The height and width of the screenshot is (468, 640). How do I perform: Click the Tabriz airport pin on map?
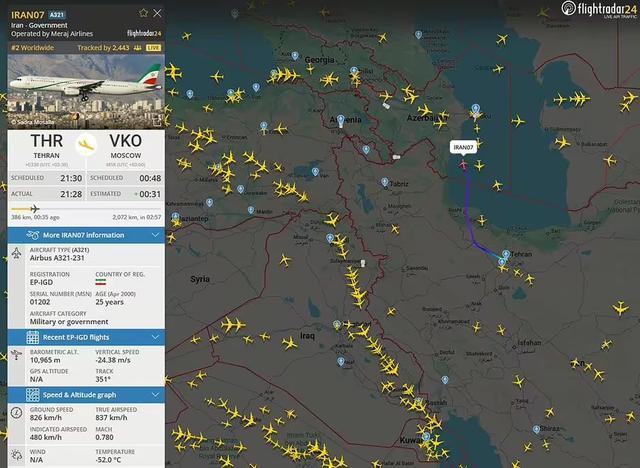click(384, 182)
